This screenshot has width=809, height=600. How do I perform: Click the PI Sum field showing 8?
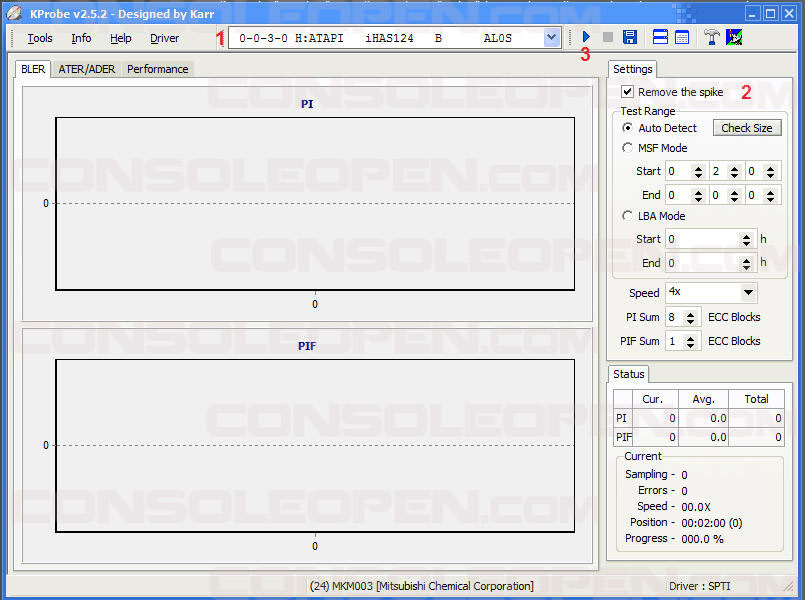675,317
